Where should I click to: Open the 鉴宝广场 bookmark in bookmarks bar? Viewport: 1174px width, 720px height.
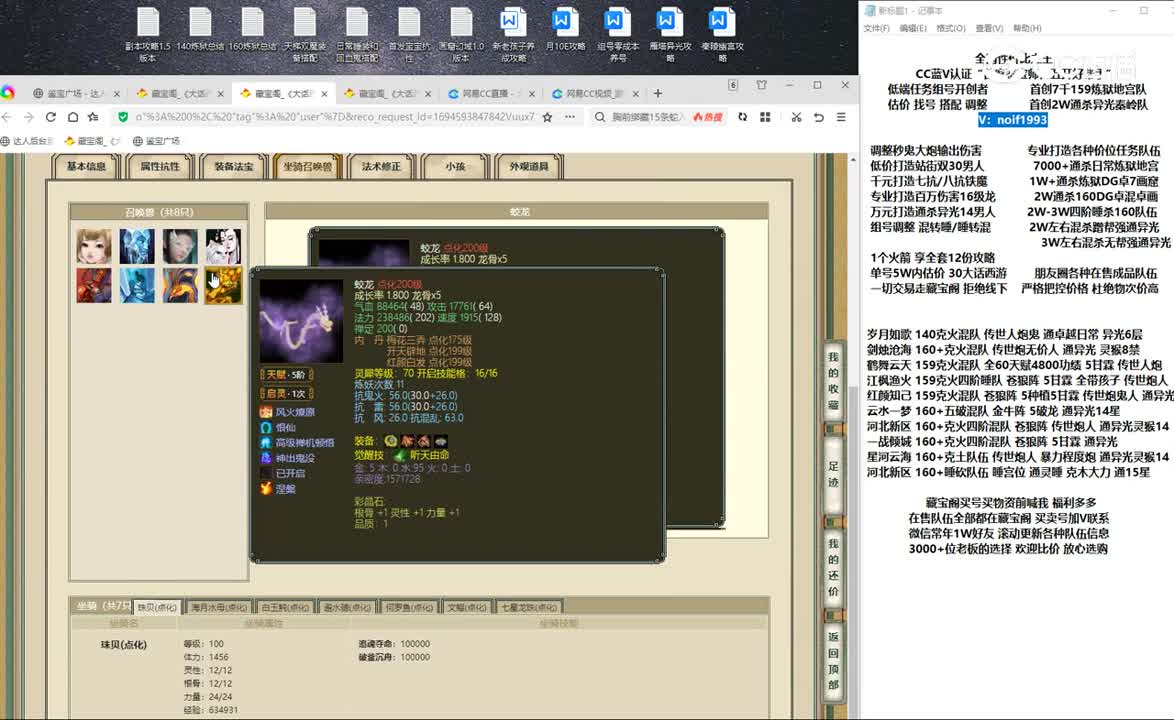(x=156, y=141)
